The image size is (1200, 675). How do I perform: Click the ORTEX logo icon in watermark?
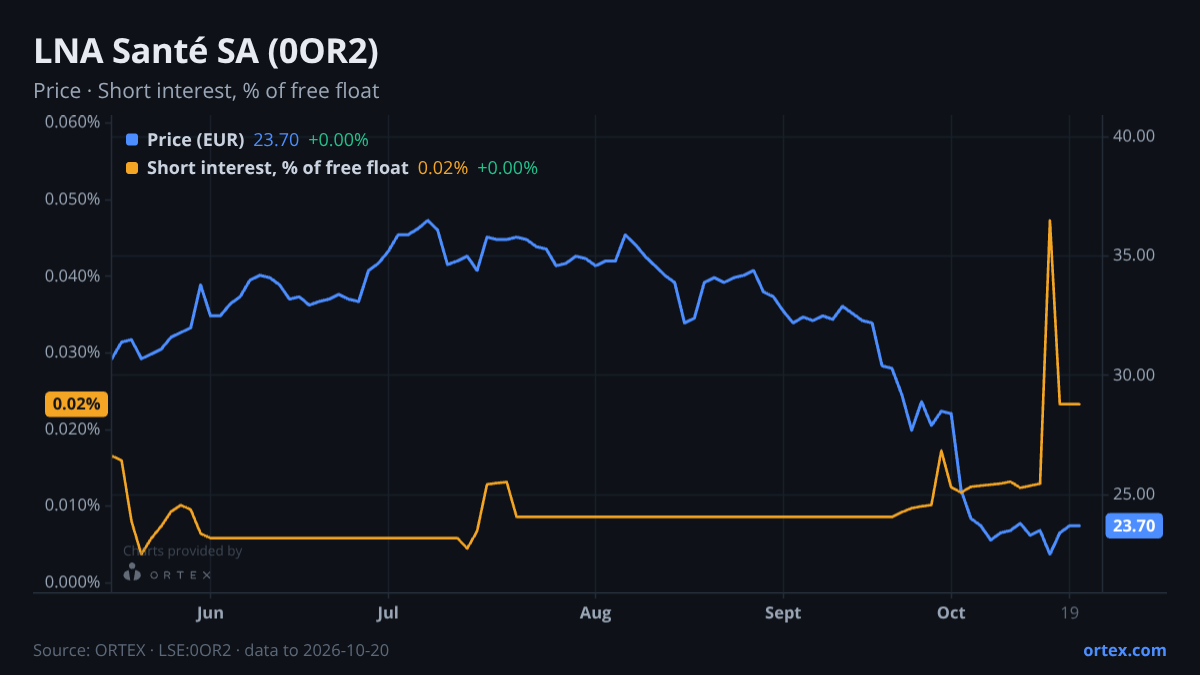(132, 573)
